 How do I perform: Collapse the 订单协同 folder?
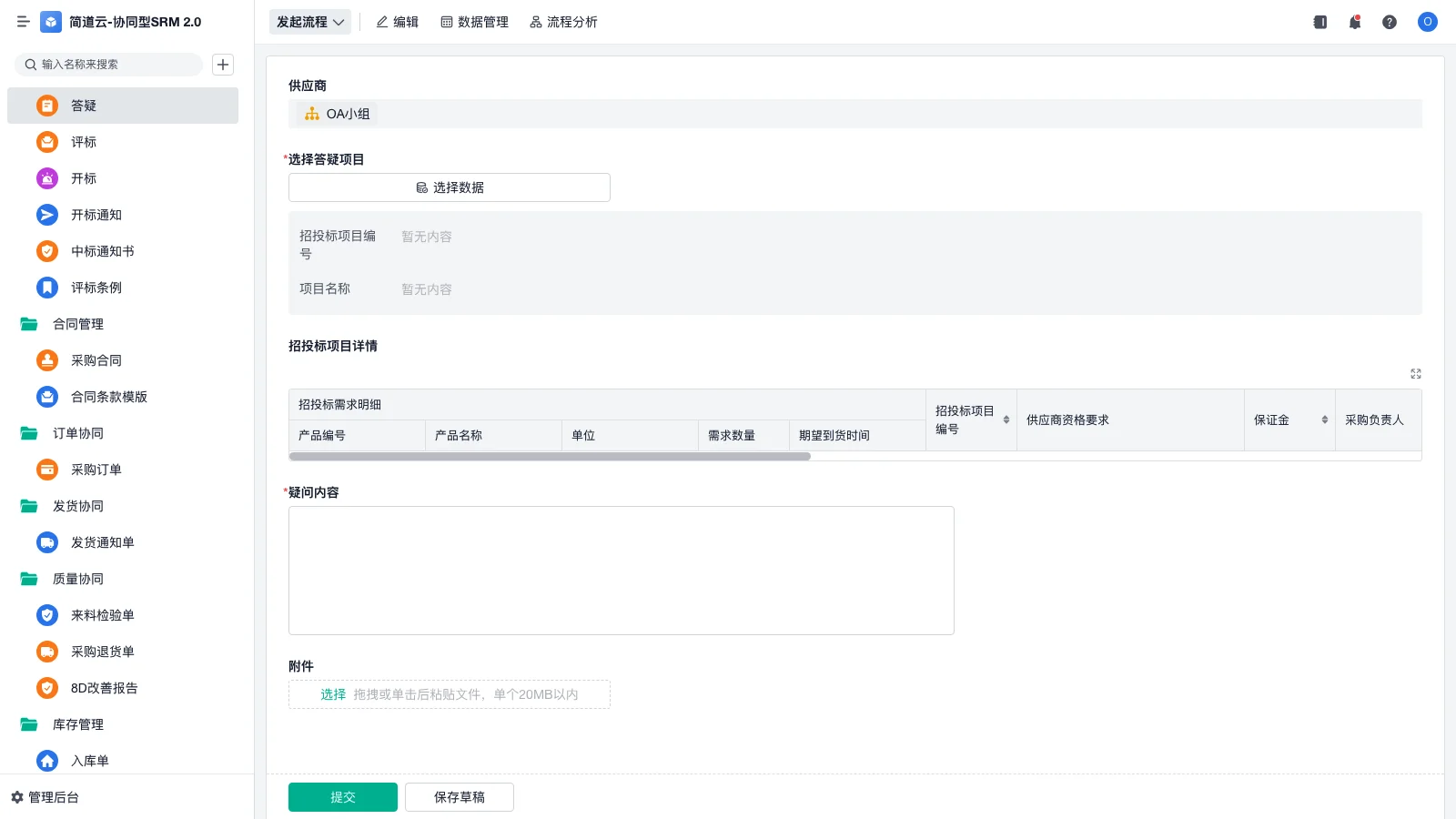[x=29, y=433]
